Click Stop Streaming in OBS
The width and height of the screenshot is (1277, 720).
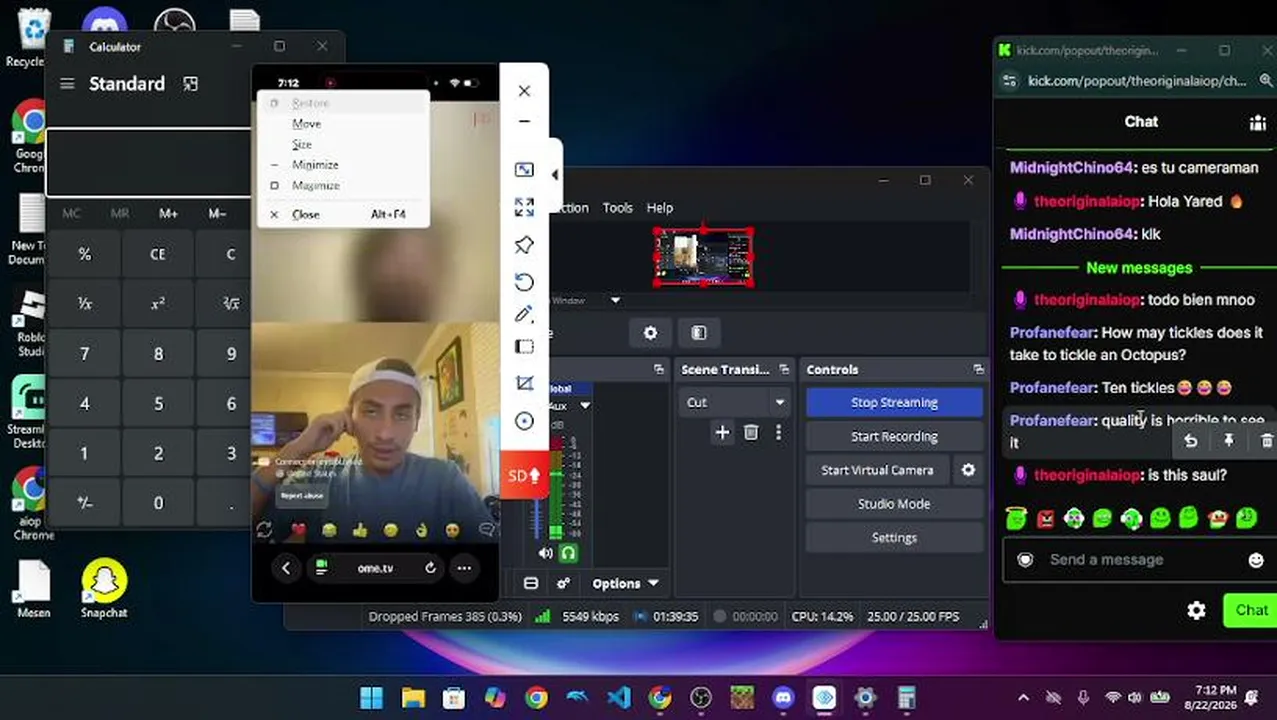(x=894, y=402)
